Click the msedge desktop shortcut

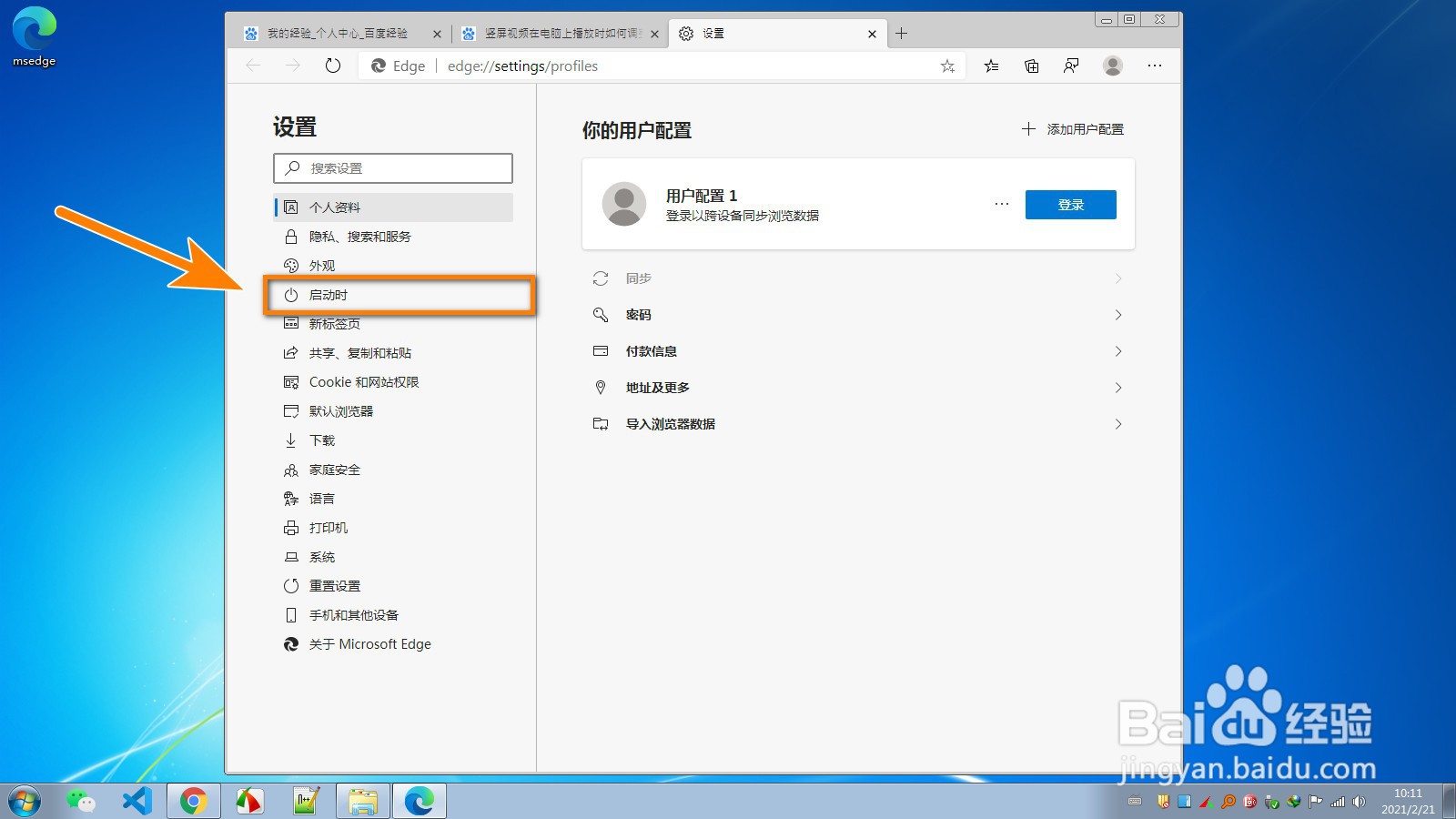click(x=35, y=36)
